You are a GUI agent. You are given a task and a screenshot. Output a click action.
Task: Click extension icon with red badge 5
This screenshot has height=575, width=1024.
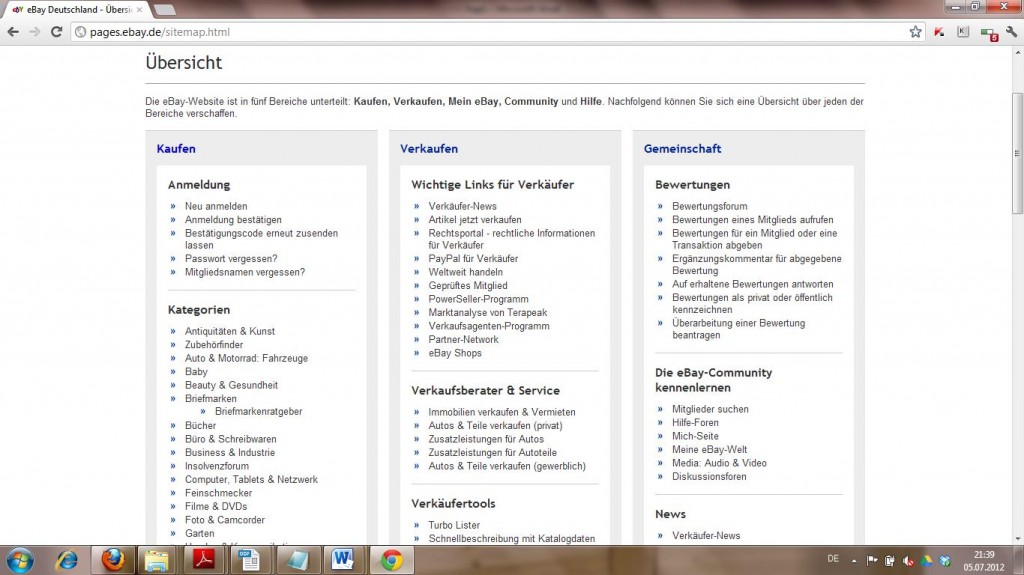tap(989, 33)
